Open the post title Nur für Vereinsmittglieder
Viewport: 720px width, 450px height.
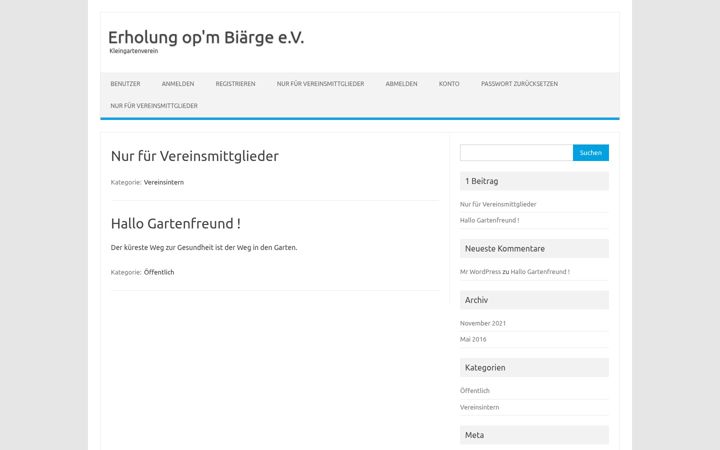click(195, 156)
